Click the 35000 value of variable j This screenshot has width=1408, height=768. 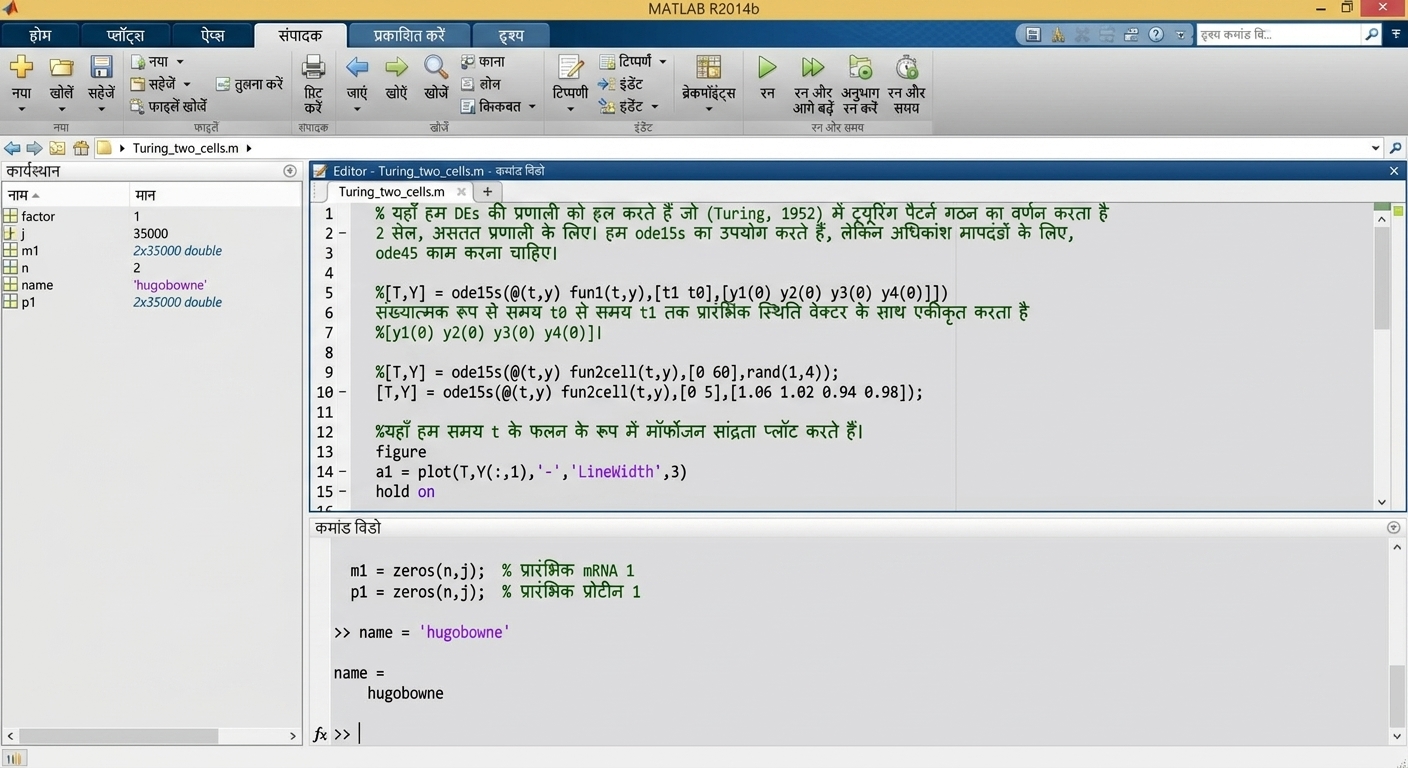click(x=150, y=233)
